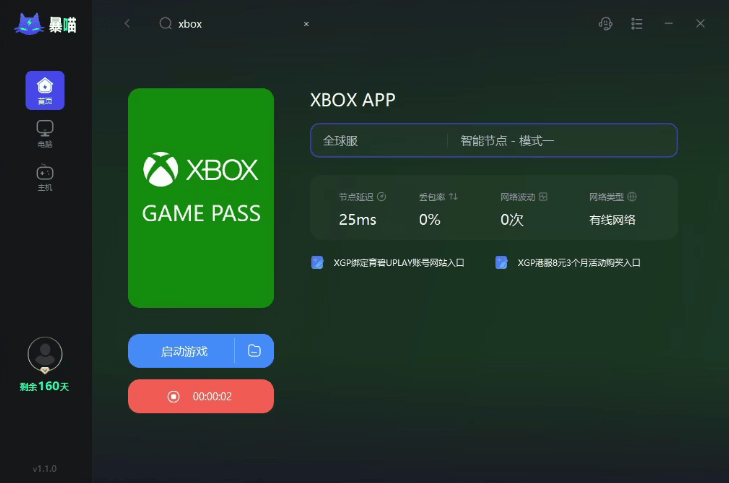The height and width of the screenshot is (483, 729).
Task: Open the 智能节点 - 模式一 node selector
Action: click(562, 141)
